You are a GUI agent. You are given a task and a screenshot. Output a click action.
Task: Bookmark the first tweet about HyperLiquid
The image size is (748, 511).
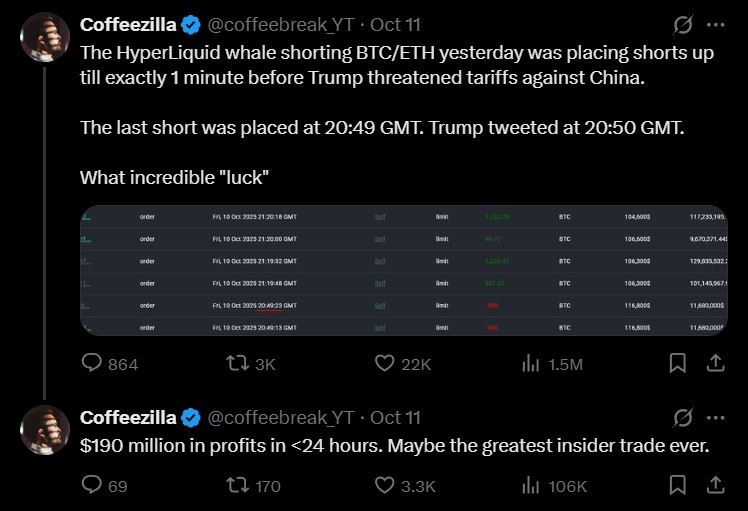click(x=677, y=363)
